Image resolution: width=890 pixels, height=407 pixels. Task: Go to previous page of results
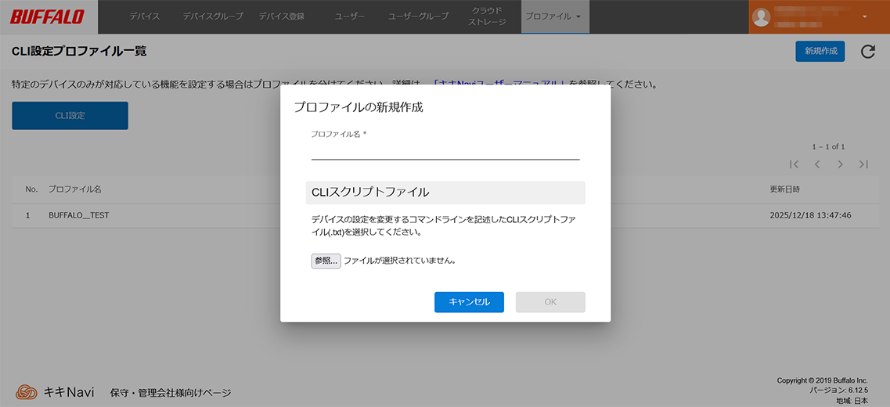[817, 164]
